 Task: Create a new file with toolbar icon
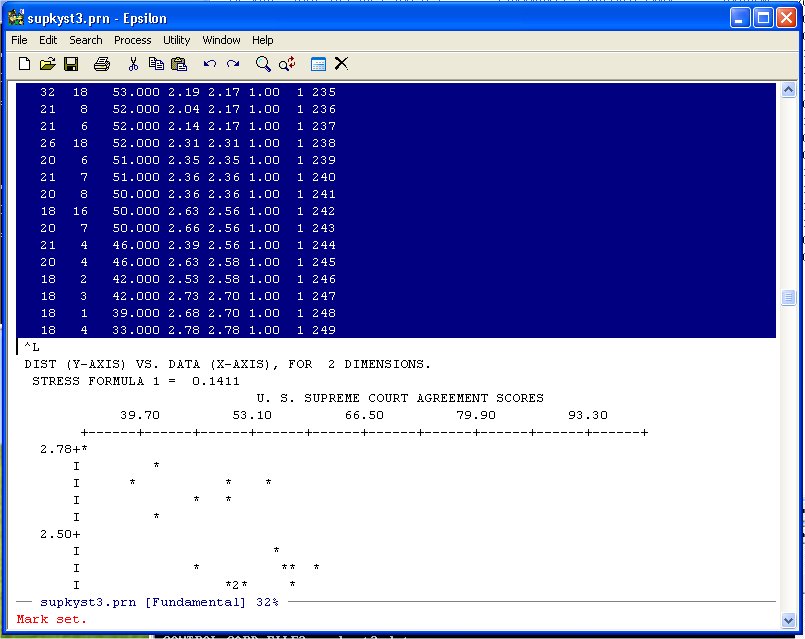pos(25,64)
